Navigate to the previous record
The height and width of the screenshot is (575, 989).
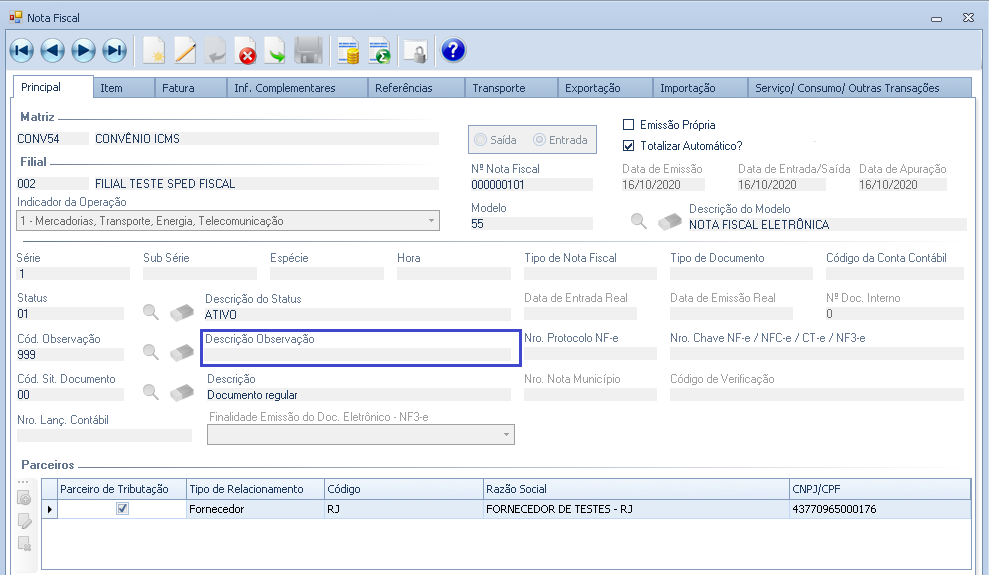point(53,50)
